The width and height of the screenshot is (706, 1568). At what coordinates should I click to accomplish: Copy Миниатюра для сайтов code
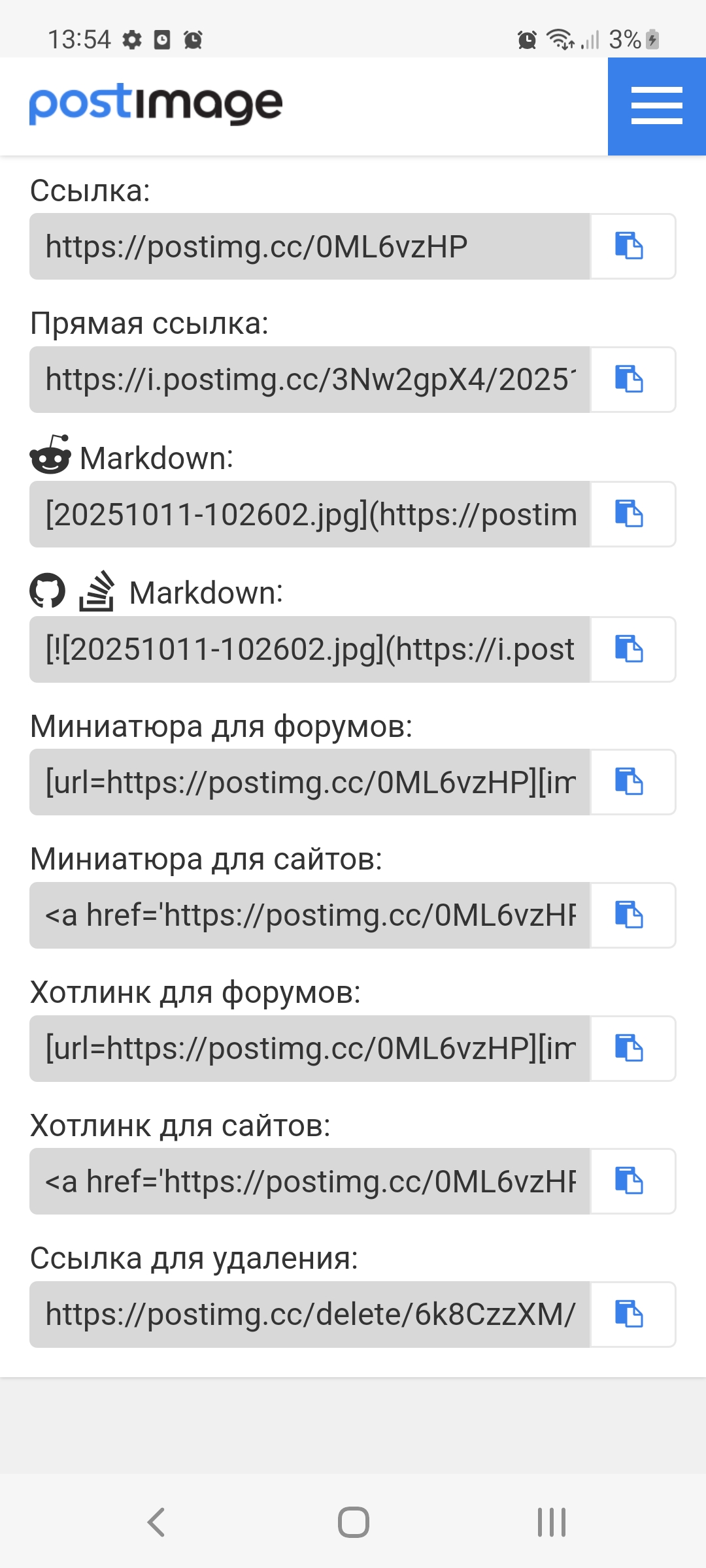(633, 915)
